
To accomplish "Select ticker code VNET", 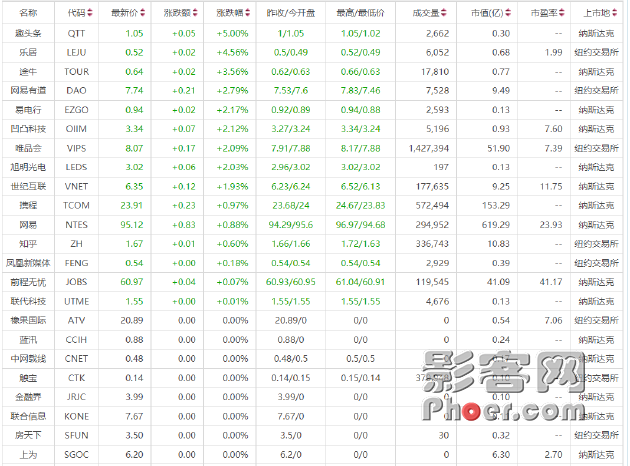I will click(76, 186).
